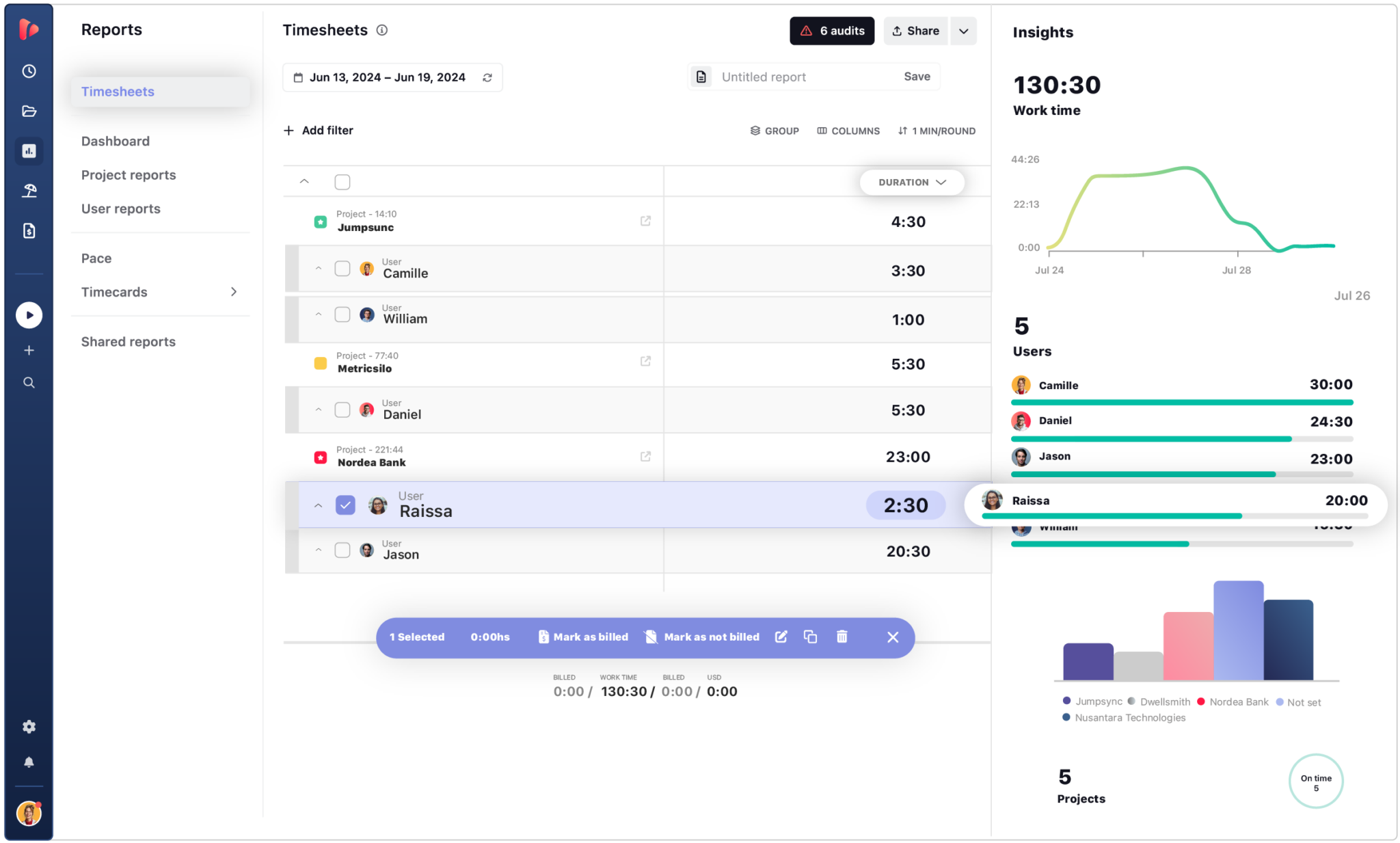Uncheck Raissa's selected row checkbox
Viewport: 1400px width, 843px height.
tap(345, 505)
